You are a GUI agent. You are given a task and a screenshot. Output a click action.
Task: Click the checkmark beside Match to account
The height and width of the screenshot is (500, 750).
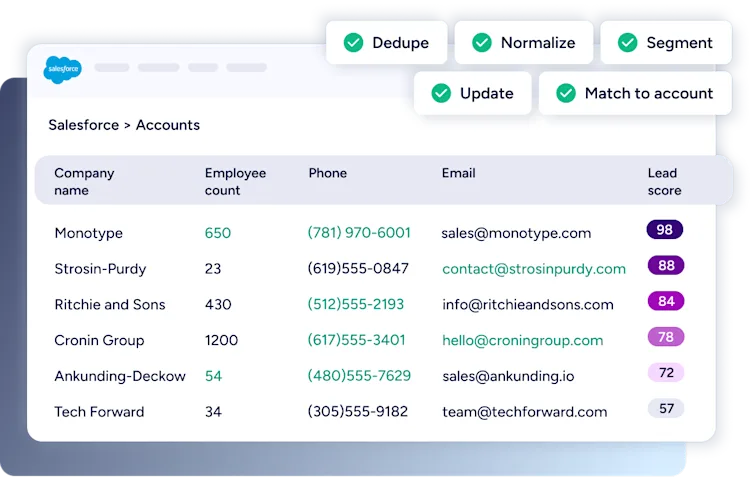click(566, 93)
